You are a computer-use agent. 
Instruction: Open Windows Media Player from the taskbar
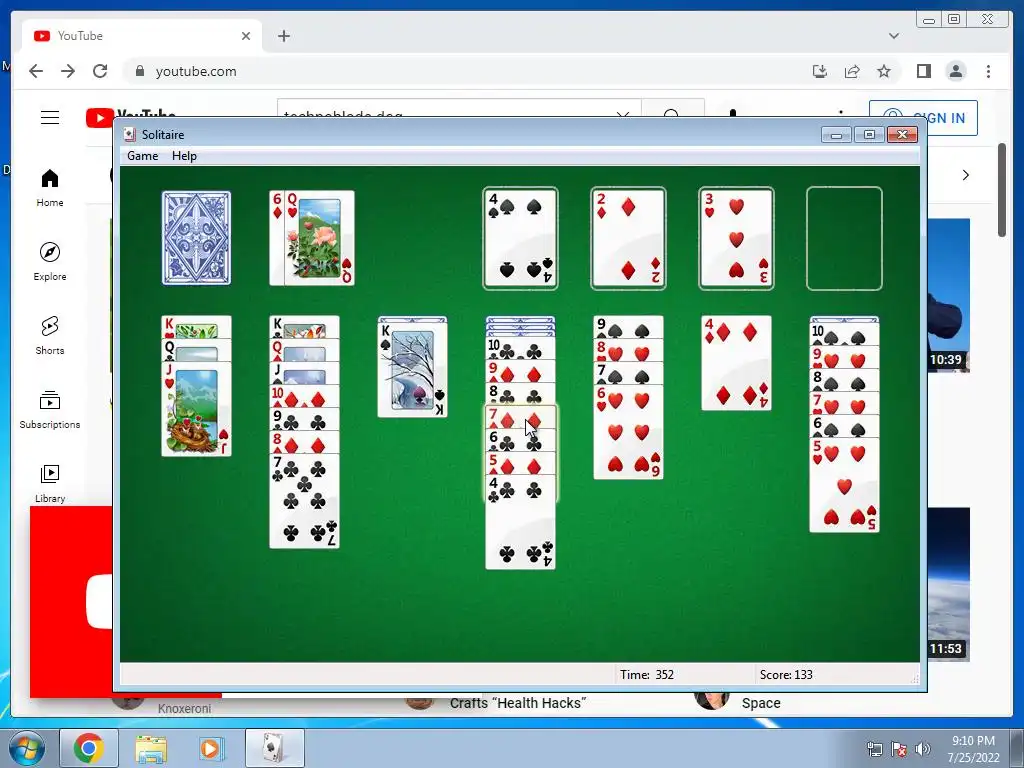(211, 748)
